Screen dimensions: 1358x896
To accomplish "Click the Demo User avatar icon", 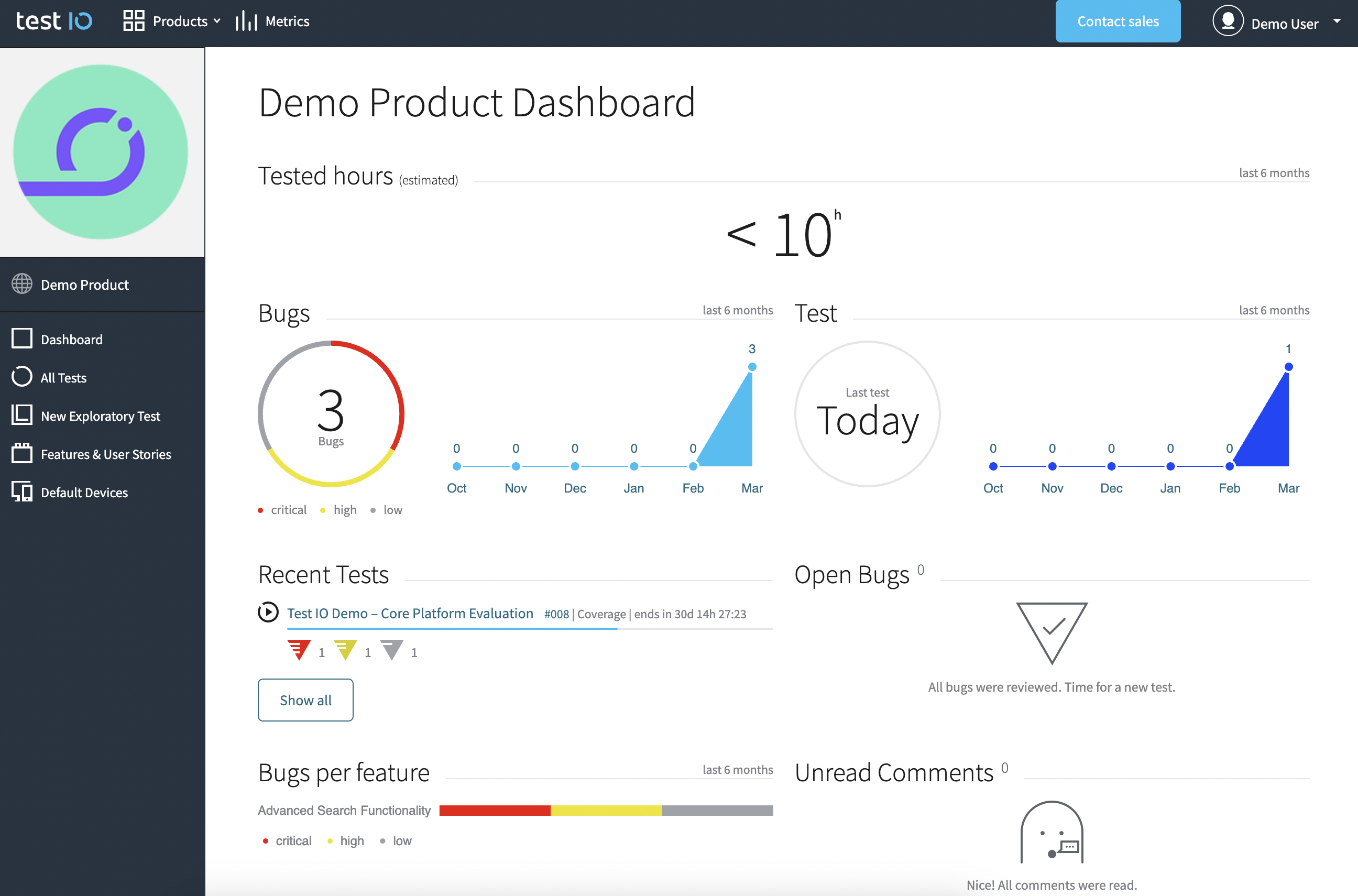I will [x=1227, y=21].
